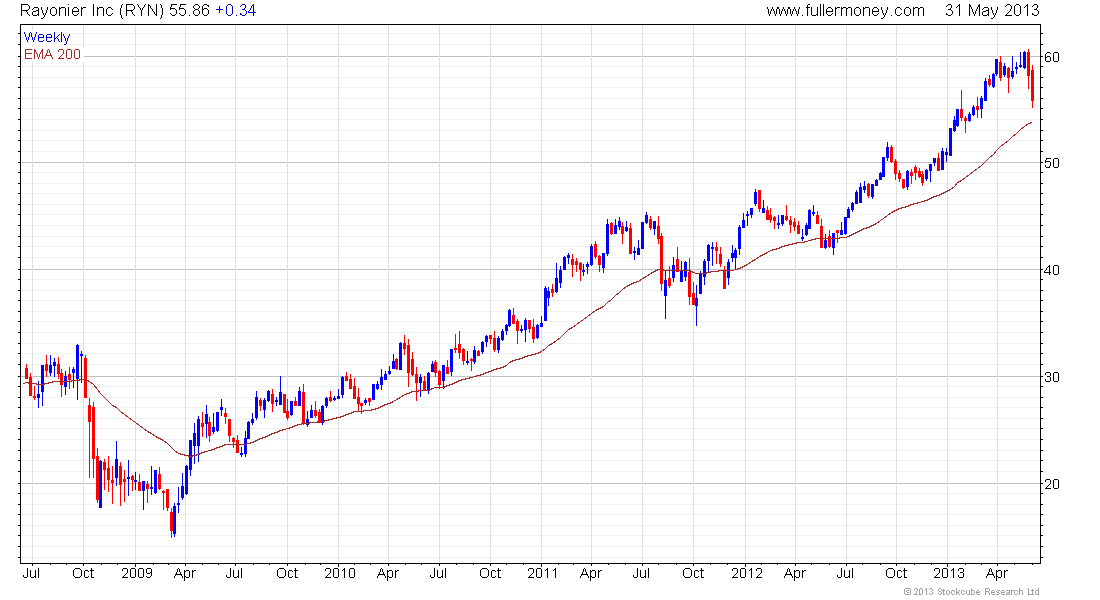Click the '2009' year label on time axis

[x=137, y=573]
